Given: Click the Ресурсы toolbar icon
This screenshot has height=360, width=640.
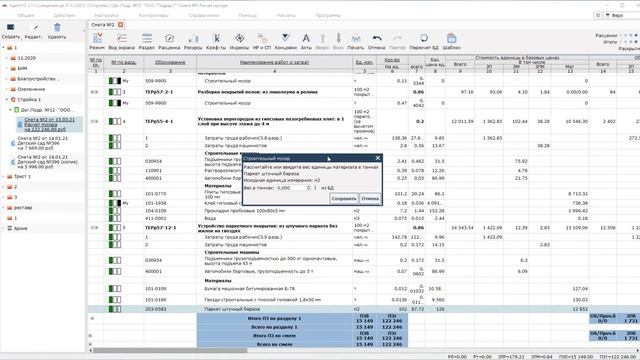Looking at the screenshot, I should (x=193, y=38).
